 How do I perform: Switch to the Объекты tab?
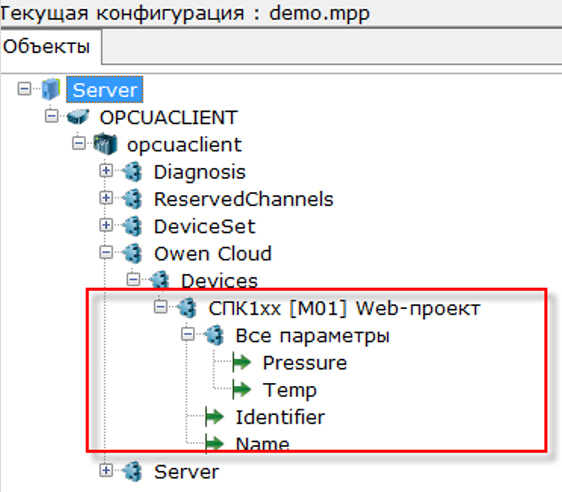pyautogui.click(x=46, y=47)
